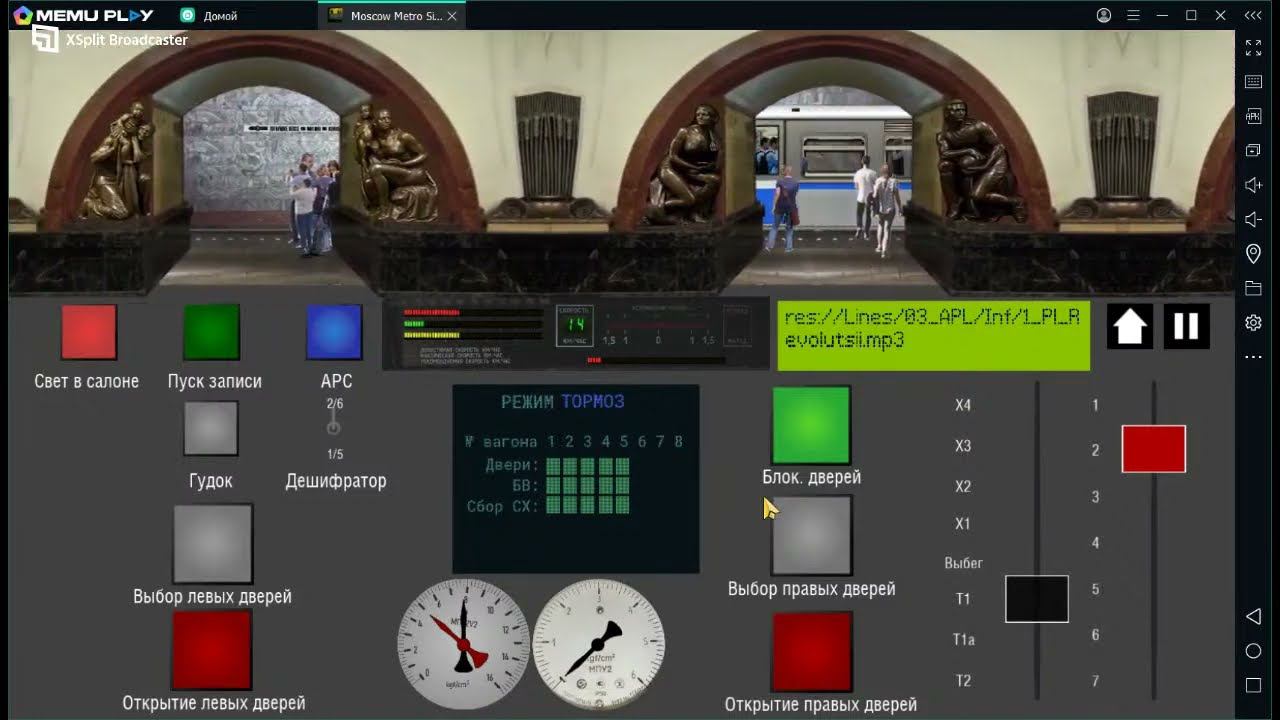The height and width of the screenshot is (720, 1280).
Task: Select brake valve position 7
Action: (x=1095, y=681)
